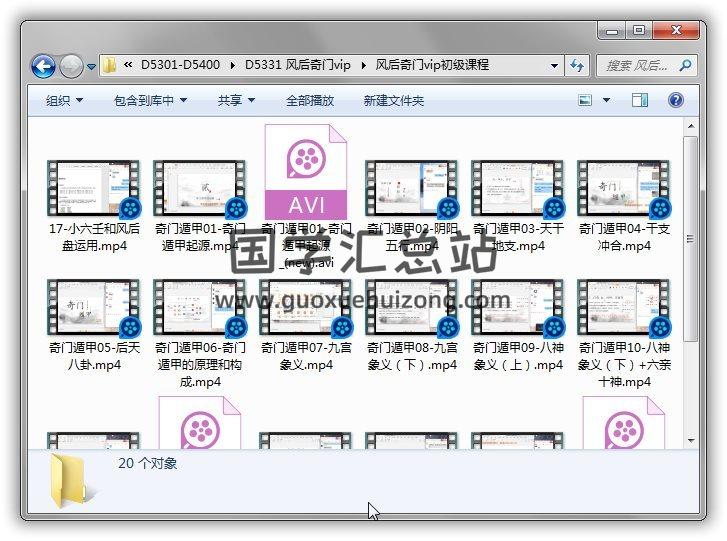Click the Forward navigation arrow button

71,66
